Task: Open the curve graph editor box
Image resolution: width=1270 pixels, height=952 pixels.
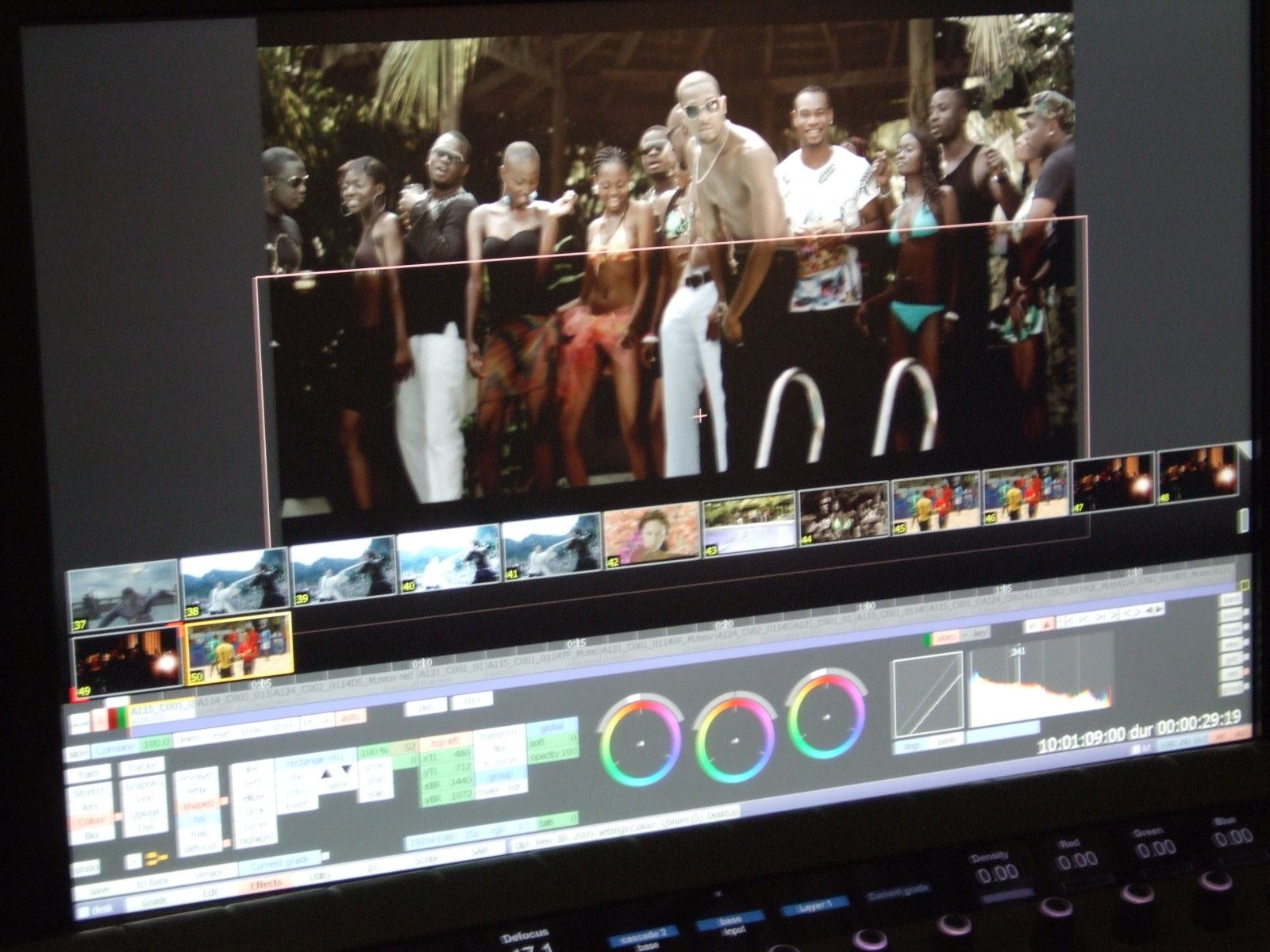Action: click(x=927, y=695)
